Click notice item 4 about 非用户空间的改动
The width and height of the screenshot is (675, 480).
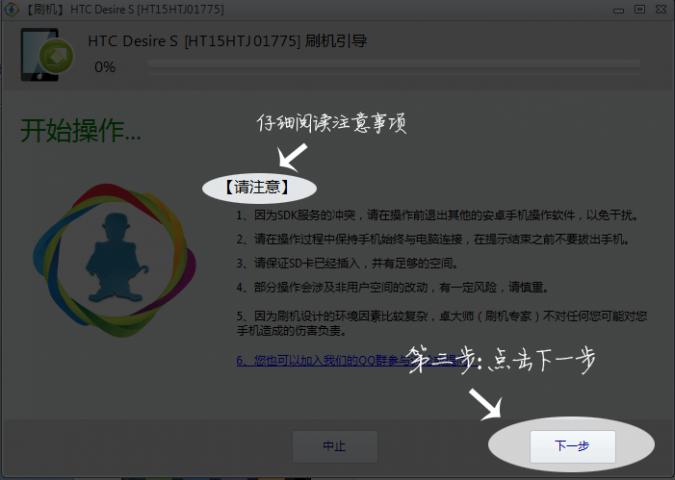point(392,287)
